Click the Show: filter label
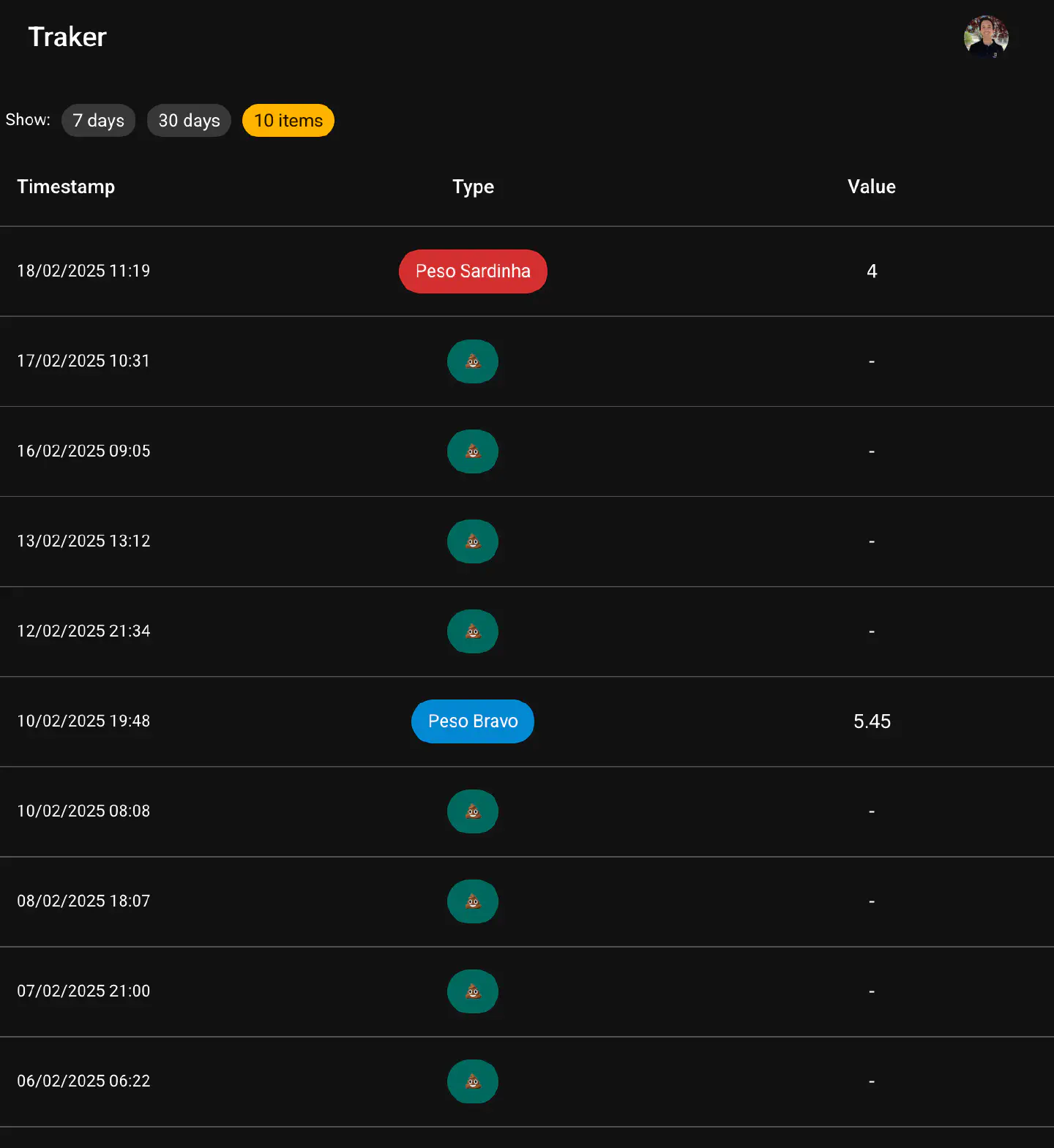 pos(28,119)
